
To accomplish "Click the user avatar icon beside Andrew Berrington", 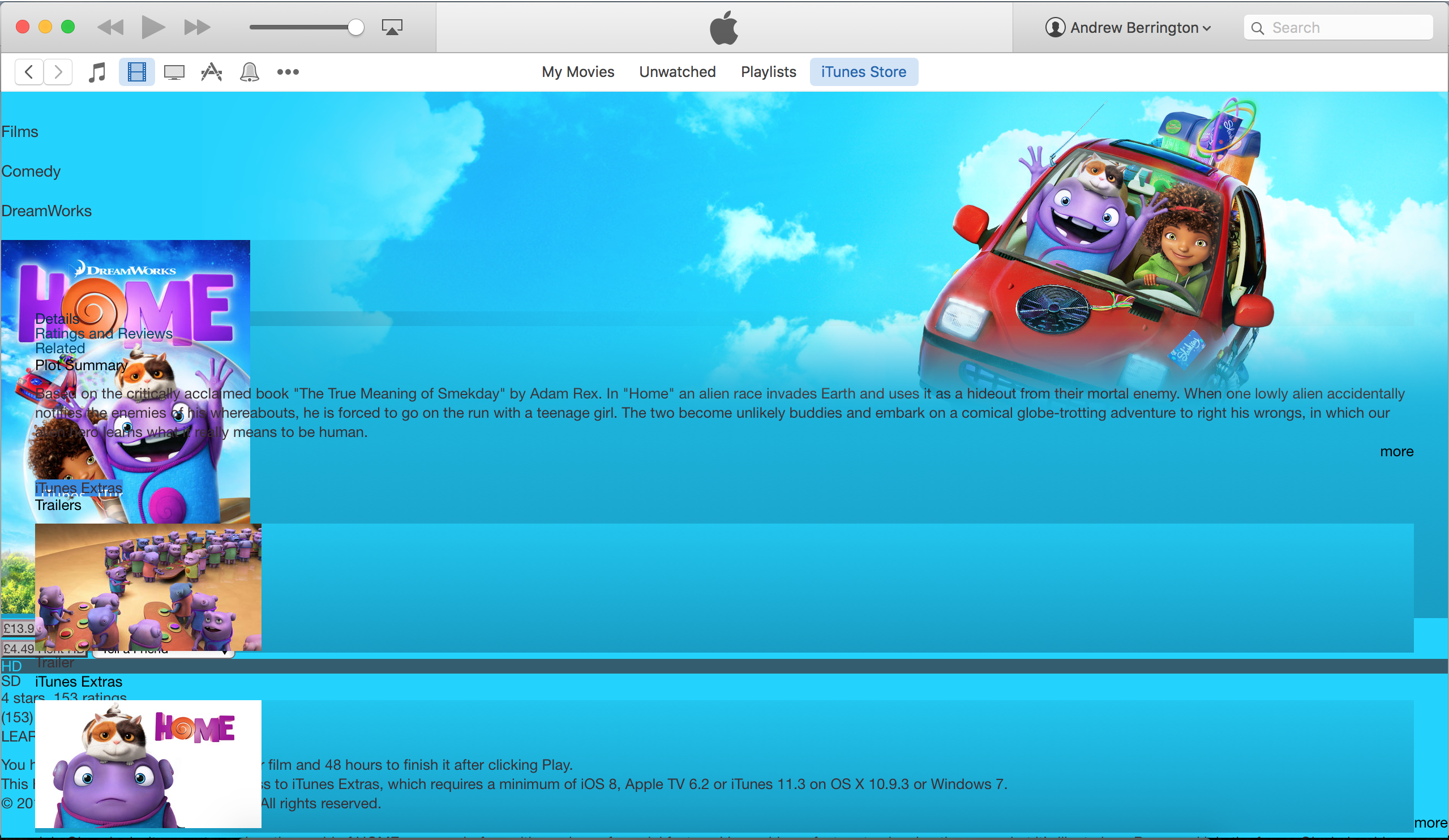I will click(x=1055, y=28).
